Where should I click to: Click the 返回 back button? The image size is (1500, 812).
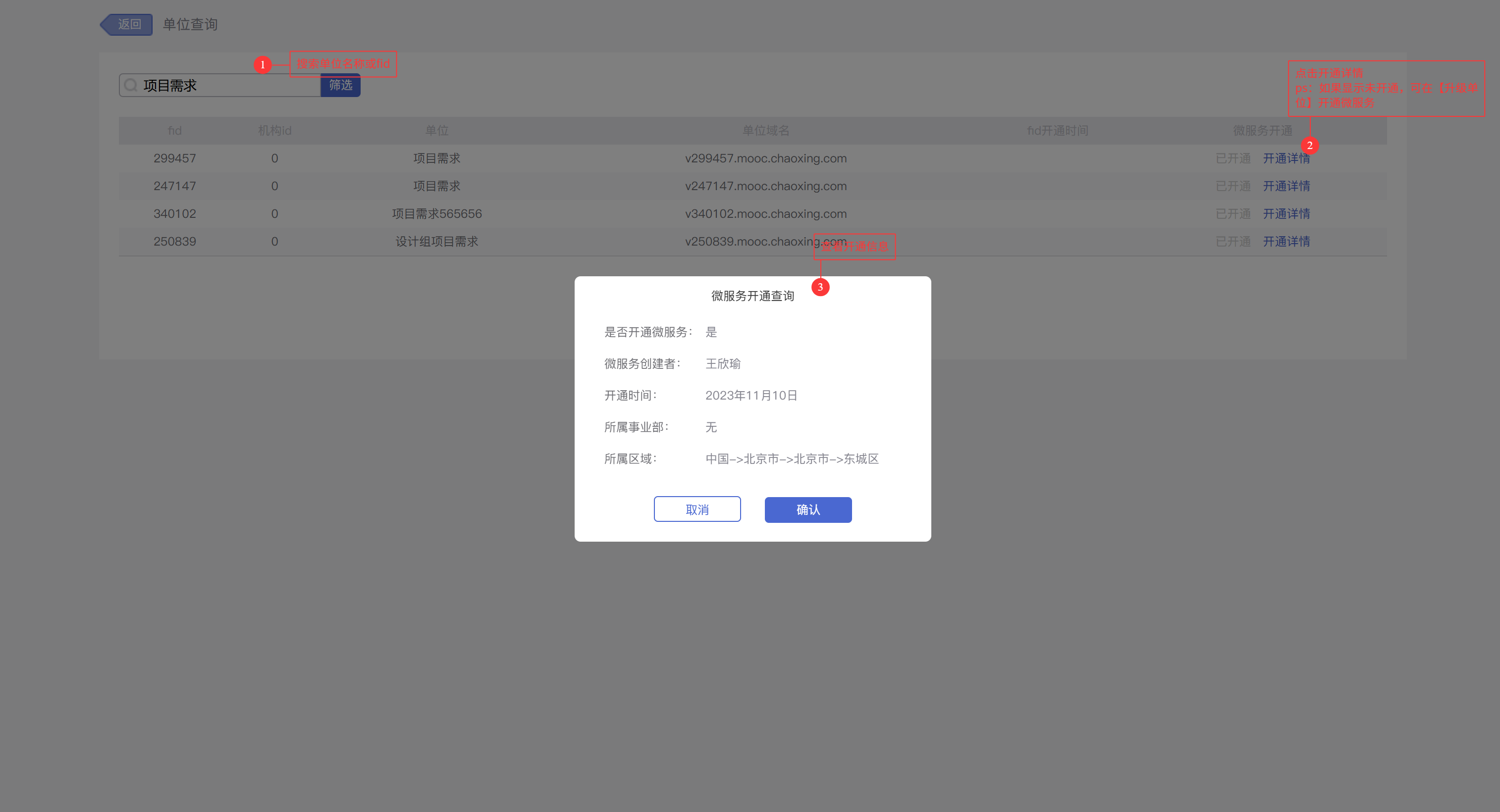127,24
